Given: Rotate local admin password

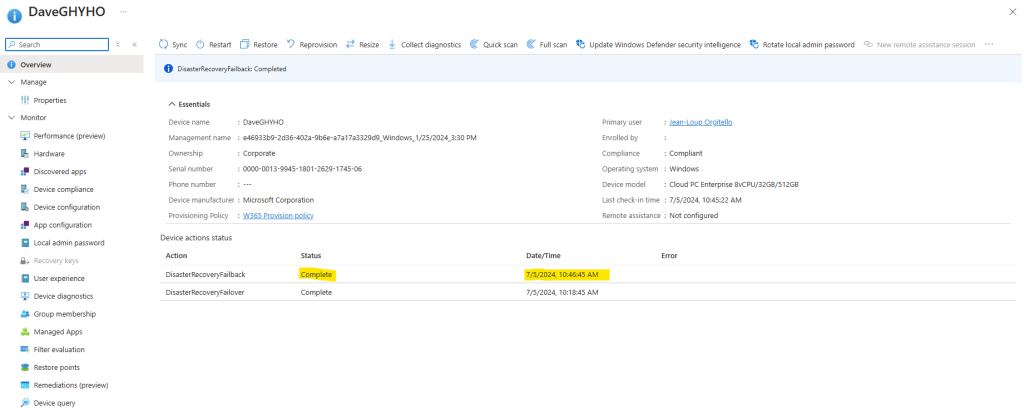Looking at the screenshot, I should (x=802, y=44).
